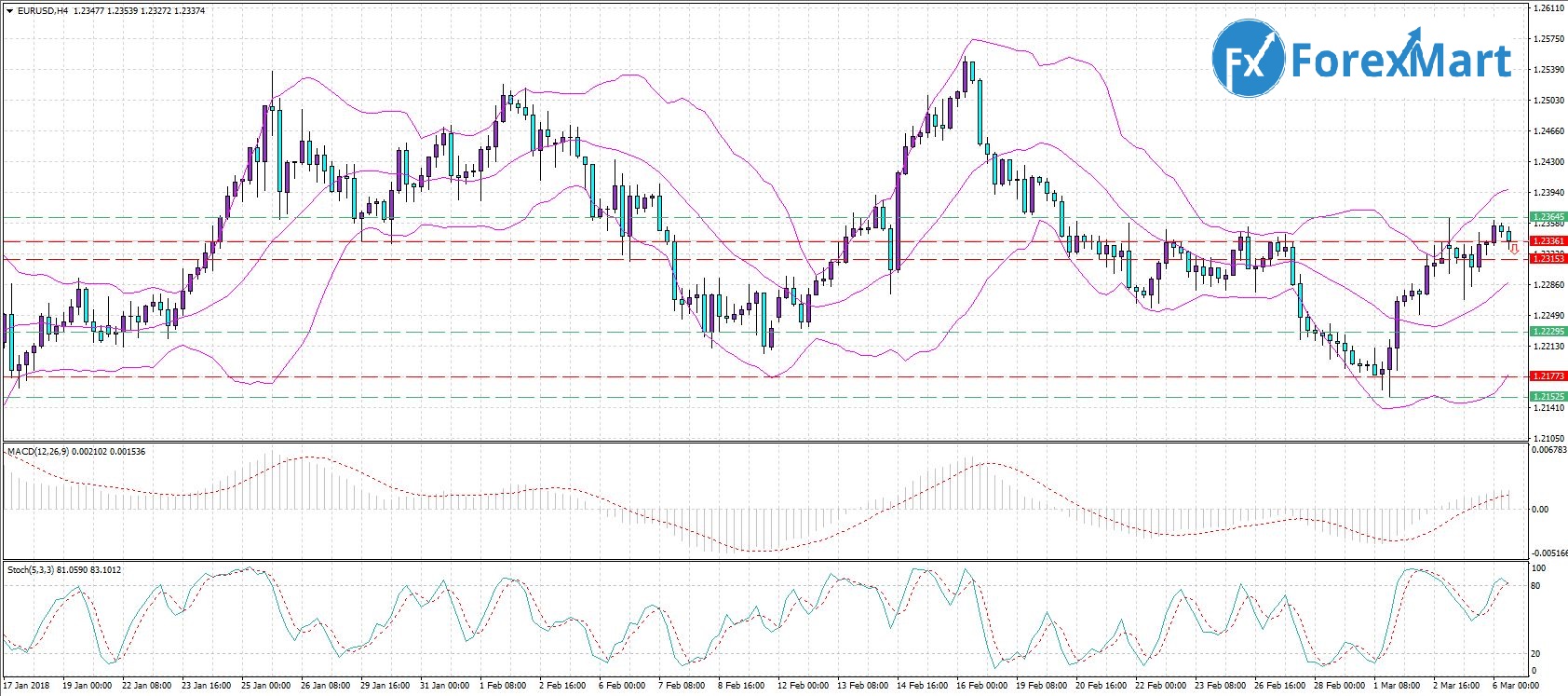Viewport: 1568px width, 696px height.
Task: Click the 1.24660 price axis value
Action: [x=1548, y=131]
